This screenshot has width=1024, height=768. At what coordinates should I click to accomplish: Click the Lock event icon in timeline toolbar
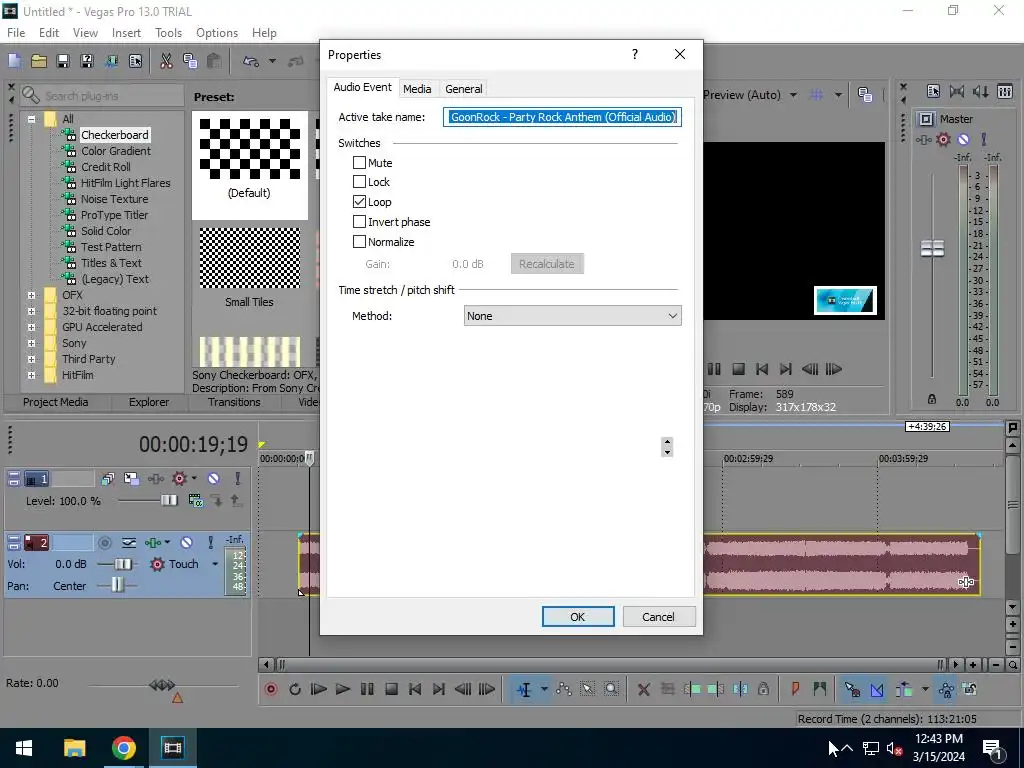click(763, 689)
